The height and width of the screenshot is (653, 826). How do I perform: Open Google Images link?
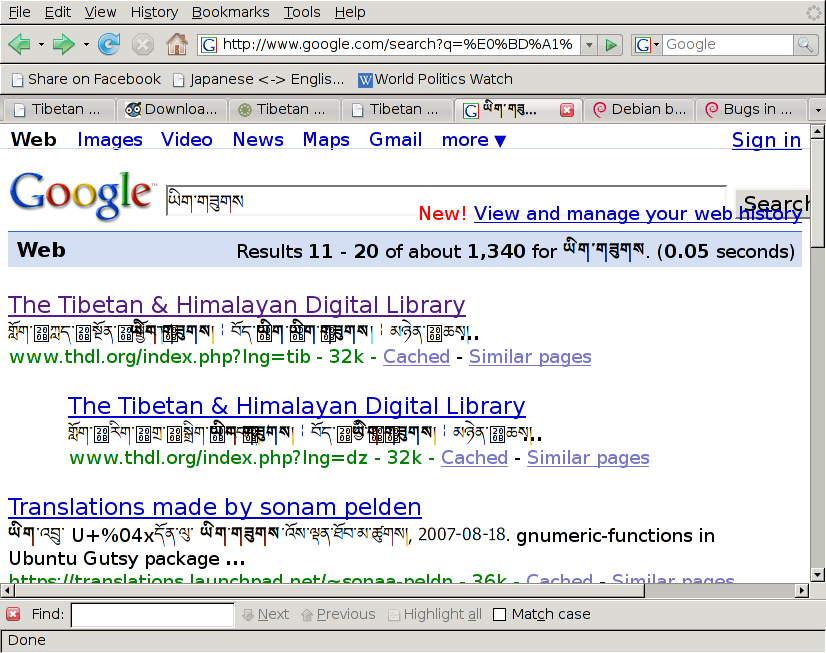110,140
